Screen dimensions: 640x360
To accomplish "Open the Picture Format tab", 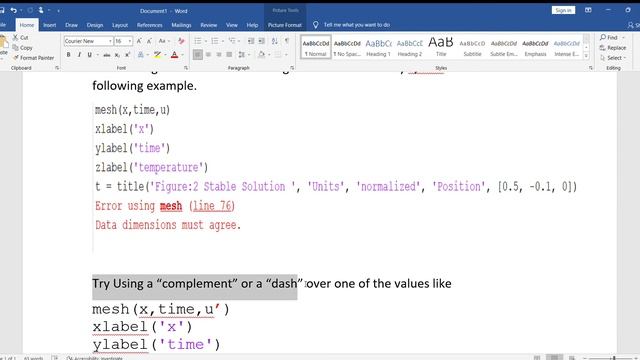I will pyautogui.click(x=284, y=25).
